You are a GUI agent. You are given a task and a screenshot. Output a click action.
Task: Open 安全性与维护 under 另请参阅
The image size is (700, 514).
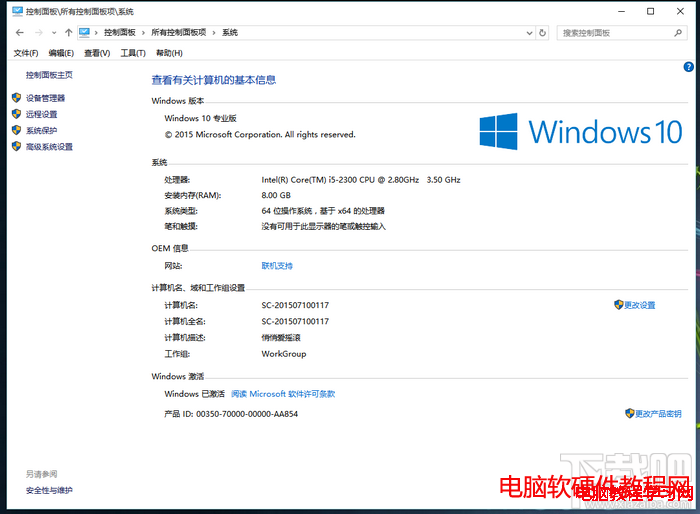(49, 490)
